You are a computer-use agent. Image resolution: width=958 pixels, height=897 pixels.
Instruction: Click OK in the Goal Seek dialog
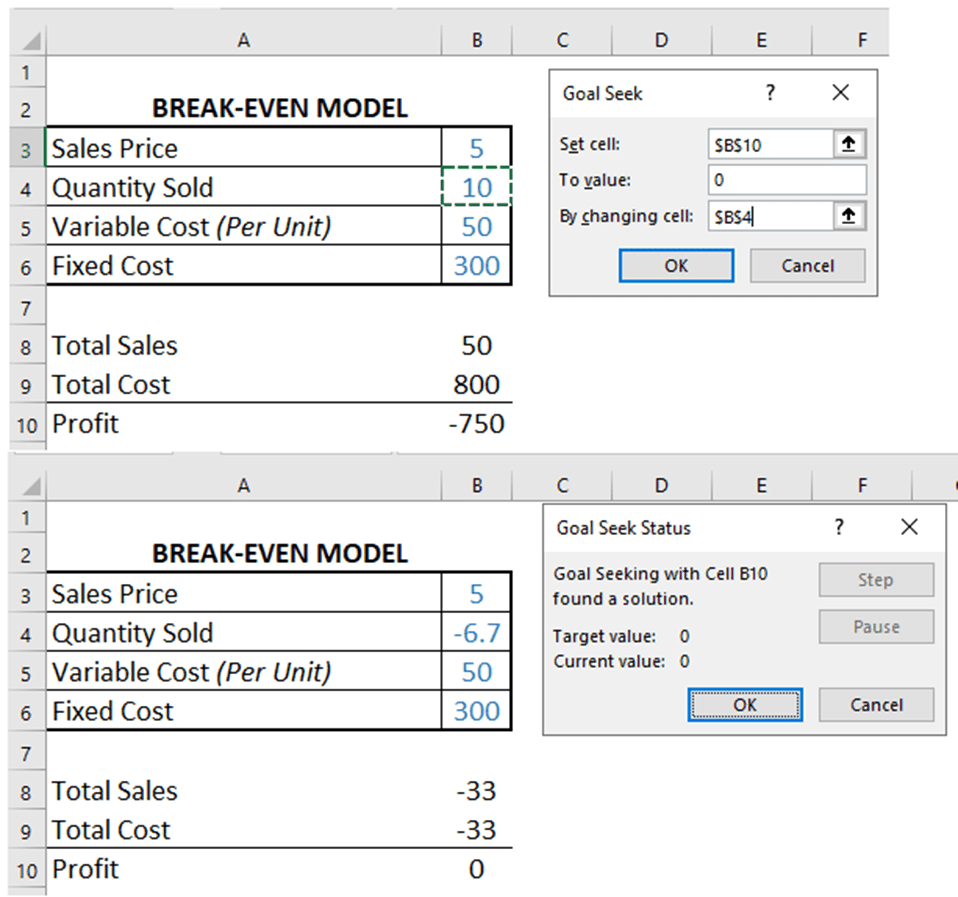(676, 266)
